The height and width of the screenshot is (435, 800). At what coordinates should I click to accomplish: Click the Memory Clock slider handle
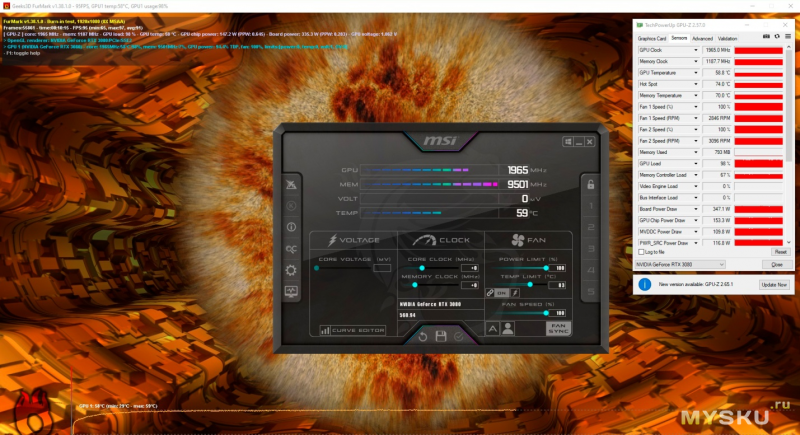pyautogui.click(x=415, y=285)
